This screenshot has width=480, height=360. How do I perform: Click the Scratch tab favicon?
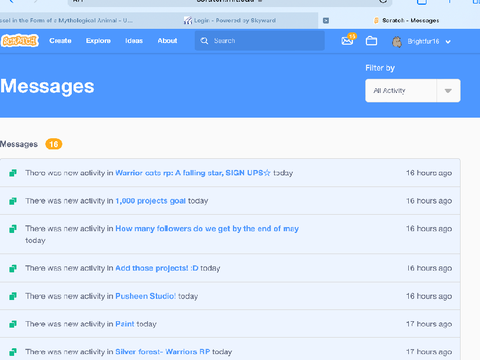click(x=376, y=20)
